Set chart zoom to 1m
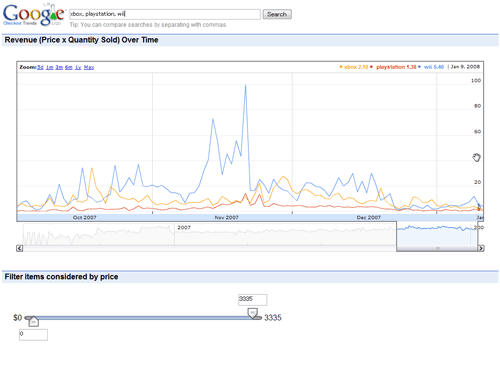Image resolution: width=500 pixels, height=382 pixels. [50, 67]
